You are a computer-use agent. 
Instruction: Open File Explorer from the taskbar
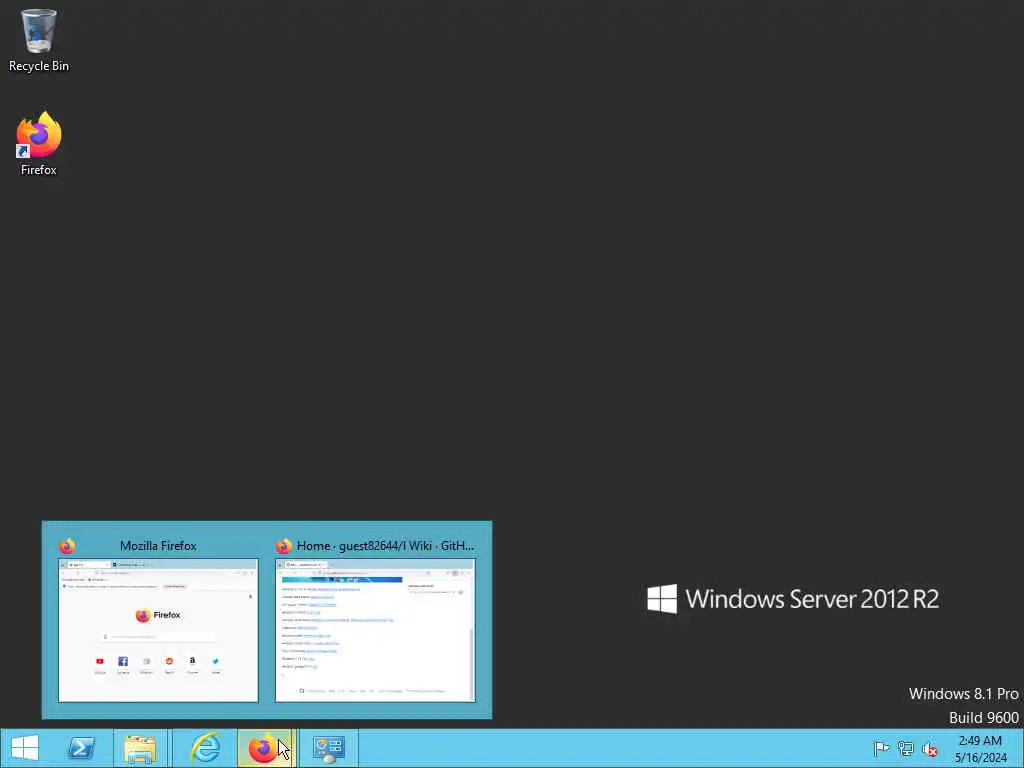140,748
